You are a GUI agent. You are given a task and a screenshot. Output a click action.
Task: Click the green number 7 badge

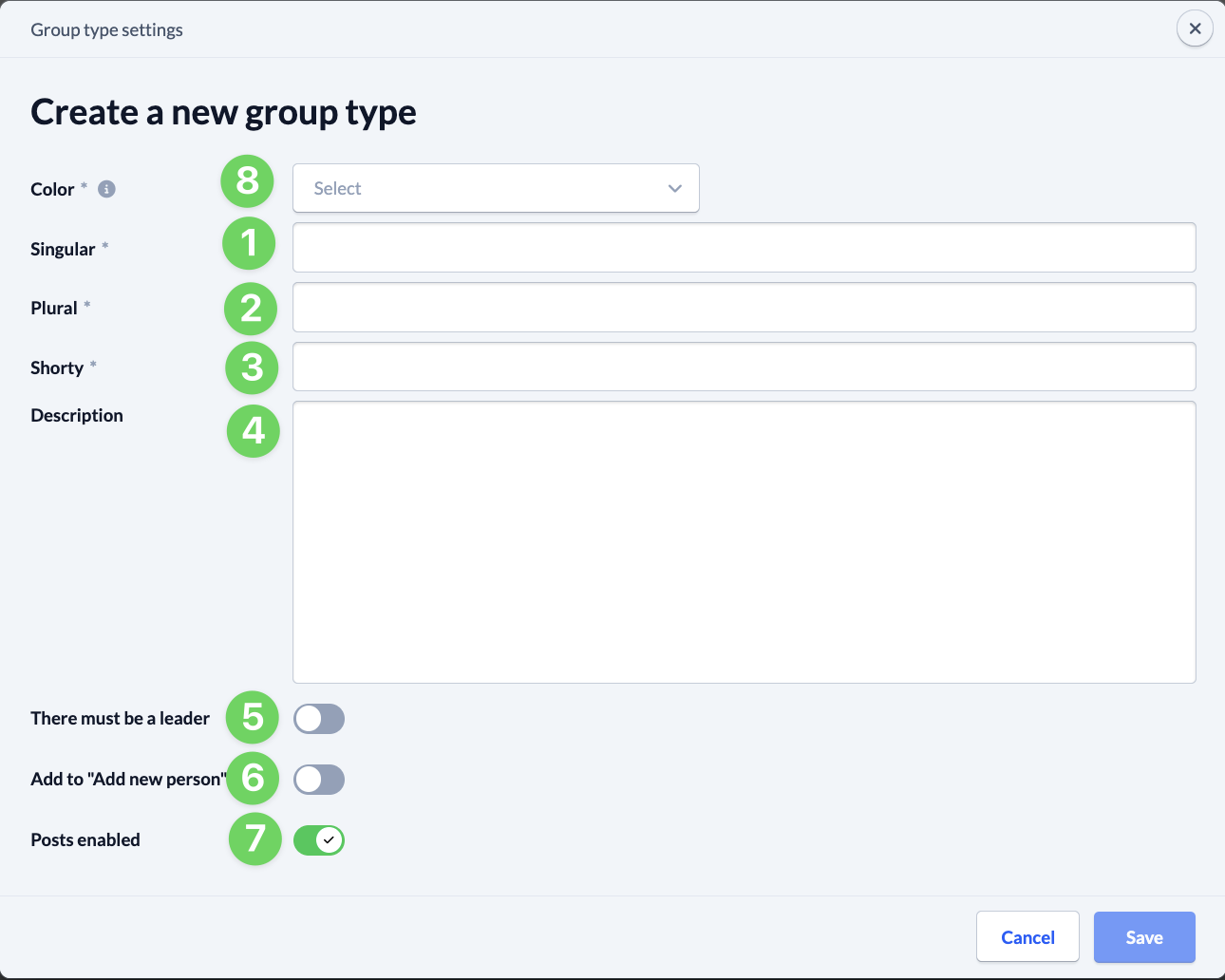pyautogui.click(x=255, y=839)
